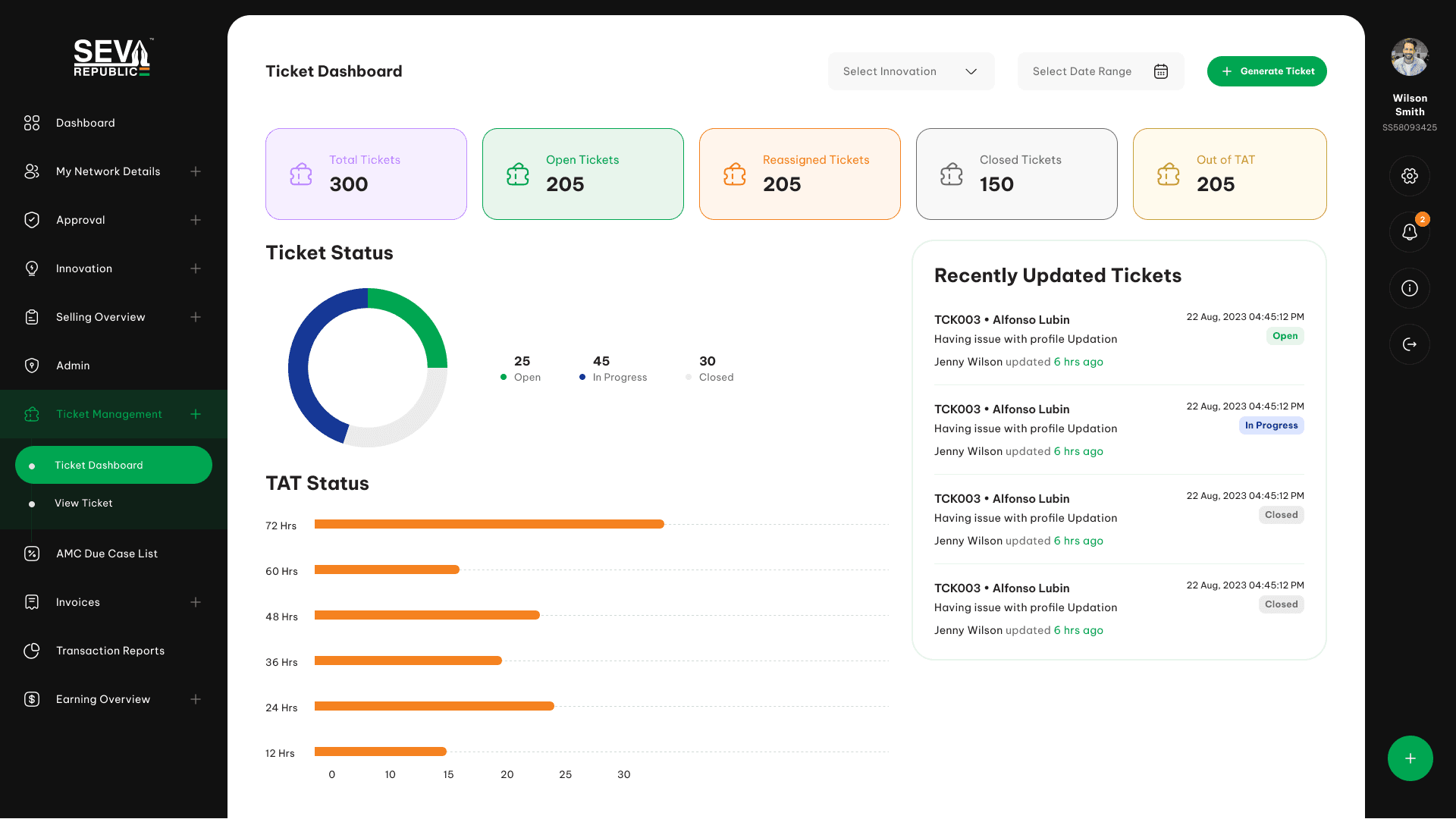This screenshot has height=819, width=1456.
Task: Expand the Invoices submenu plus
Action: (196, 602)
